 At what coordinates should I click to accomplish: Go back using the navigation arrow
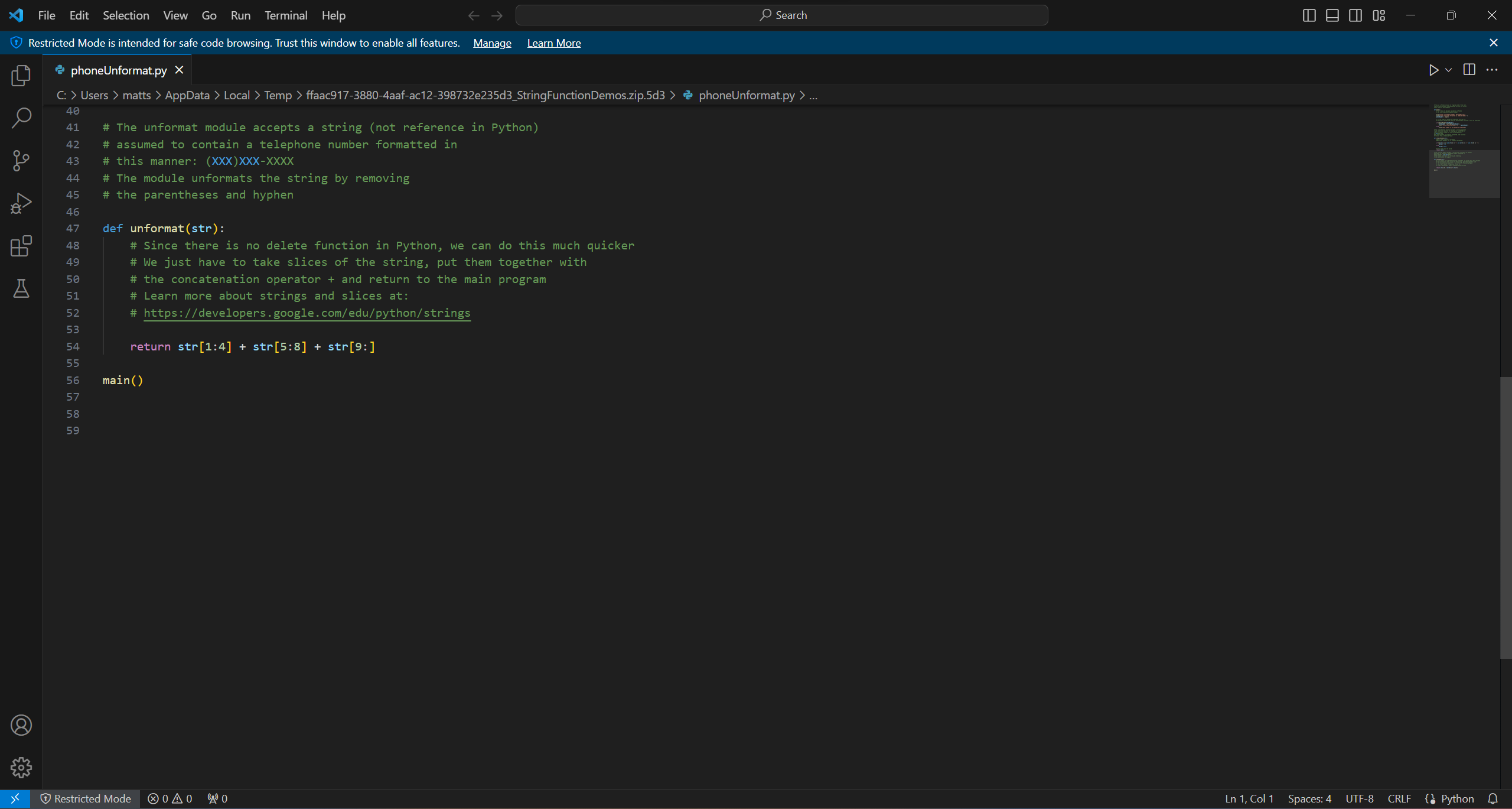pos(474,15)
